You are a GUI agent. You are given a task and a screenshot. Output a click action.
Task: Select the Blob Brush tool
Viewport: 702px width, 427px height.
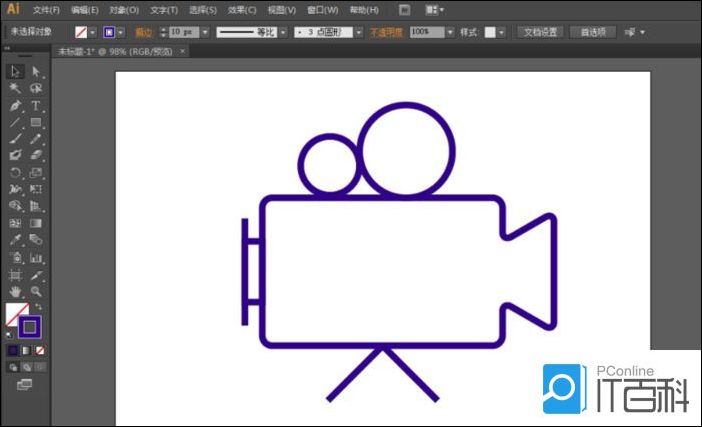pos(15,155)
